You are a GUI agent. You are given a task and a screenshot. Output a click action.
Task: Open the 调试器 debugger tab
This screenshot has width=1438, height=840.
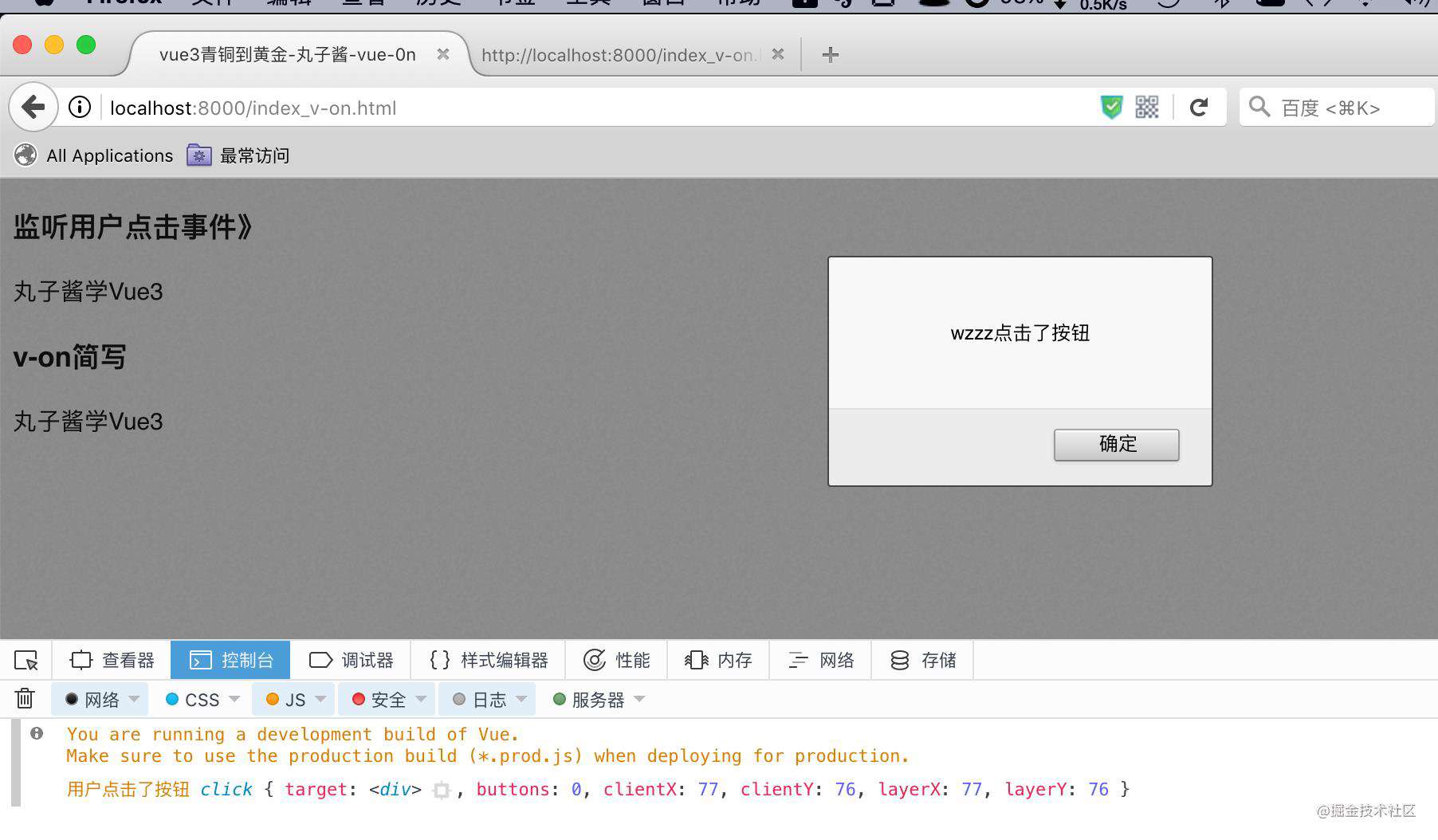click(351, 660)
